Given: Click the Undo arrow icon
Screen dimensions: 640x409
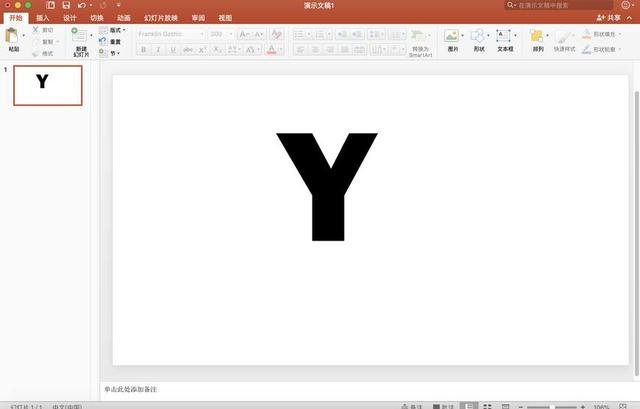Looking at the screenshot, I should tap(81, 5).
